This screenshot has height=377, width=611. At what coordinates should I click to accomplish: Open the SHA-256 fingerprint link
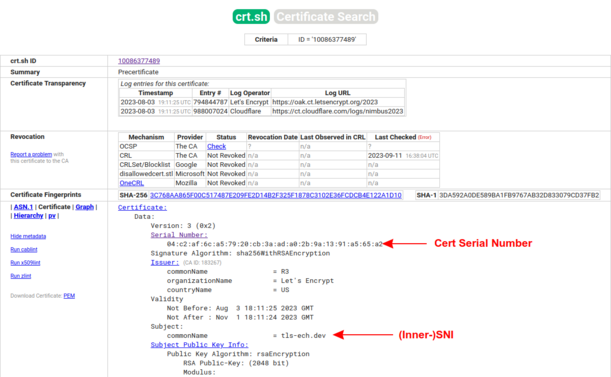pyautogui.click(x=275, y=195)
